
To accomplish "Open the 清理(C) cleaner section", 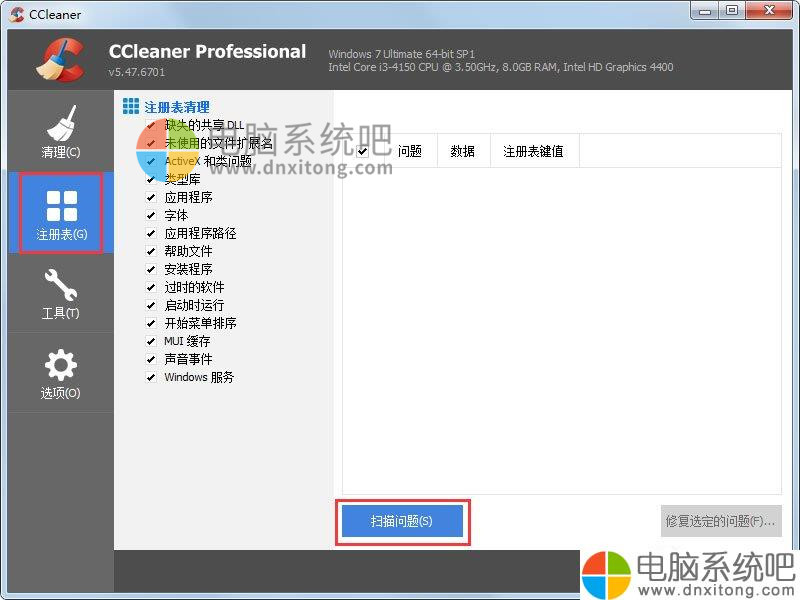I will click(61, 131).
